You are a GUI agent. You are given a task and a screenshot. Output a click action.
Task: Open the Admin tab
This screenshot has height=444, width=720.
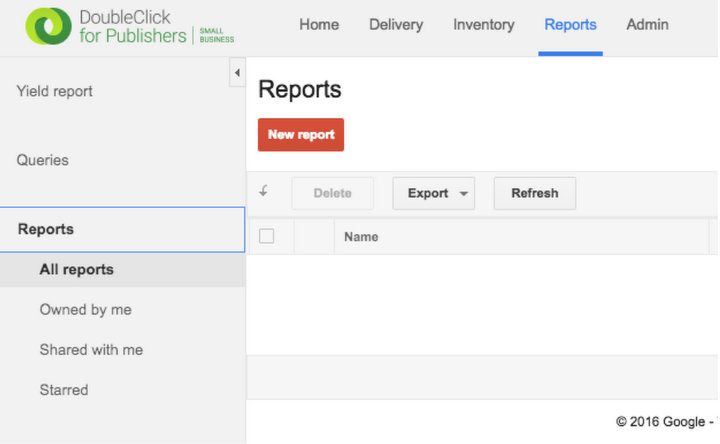pyautogui.click(x=647, y=25)
